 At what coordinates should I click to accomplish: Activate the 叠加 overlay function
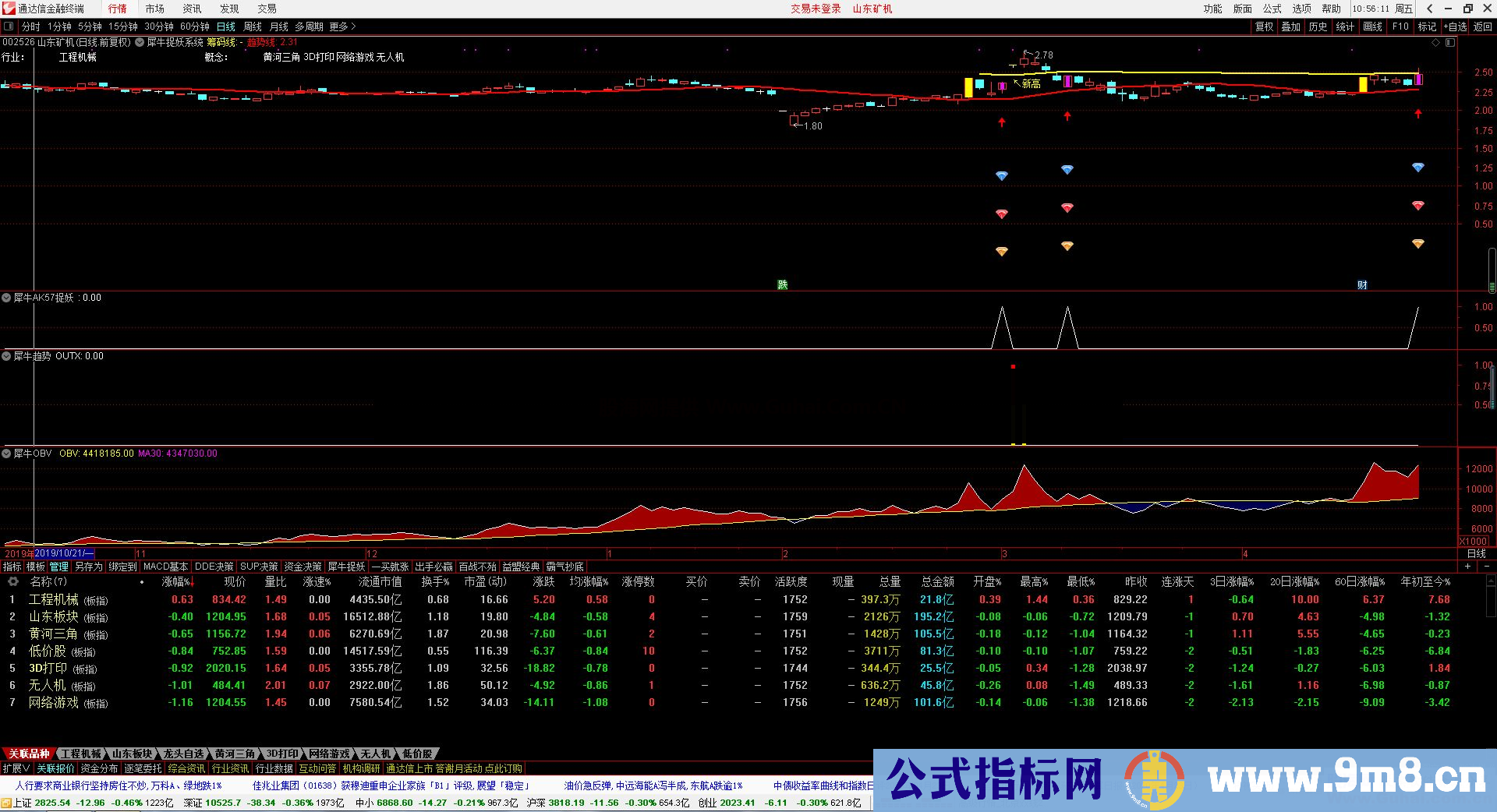[x=1290, y=26]
